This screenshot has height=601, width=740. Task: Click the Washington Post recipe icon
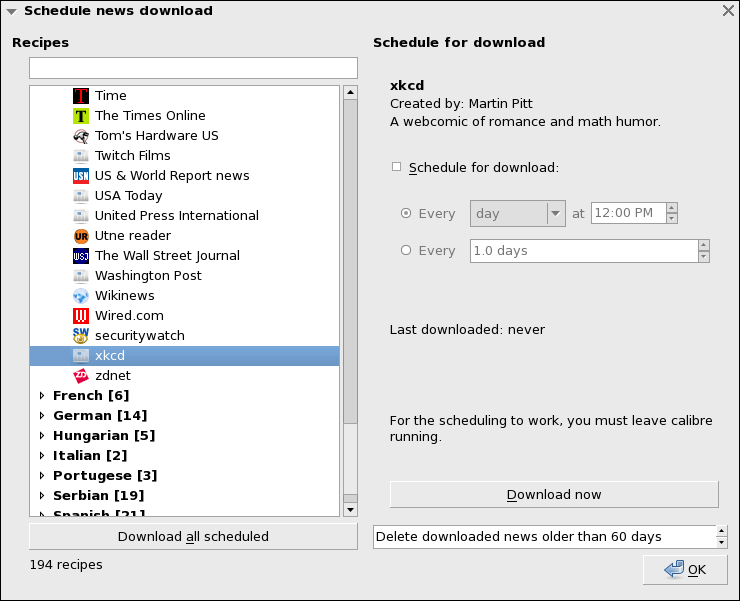point(81,276)
